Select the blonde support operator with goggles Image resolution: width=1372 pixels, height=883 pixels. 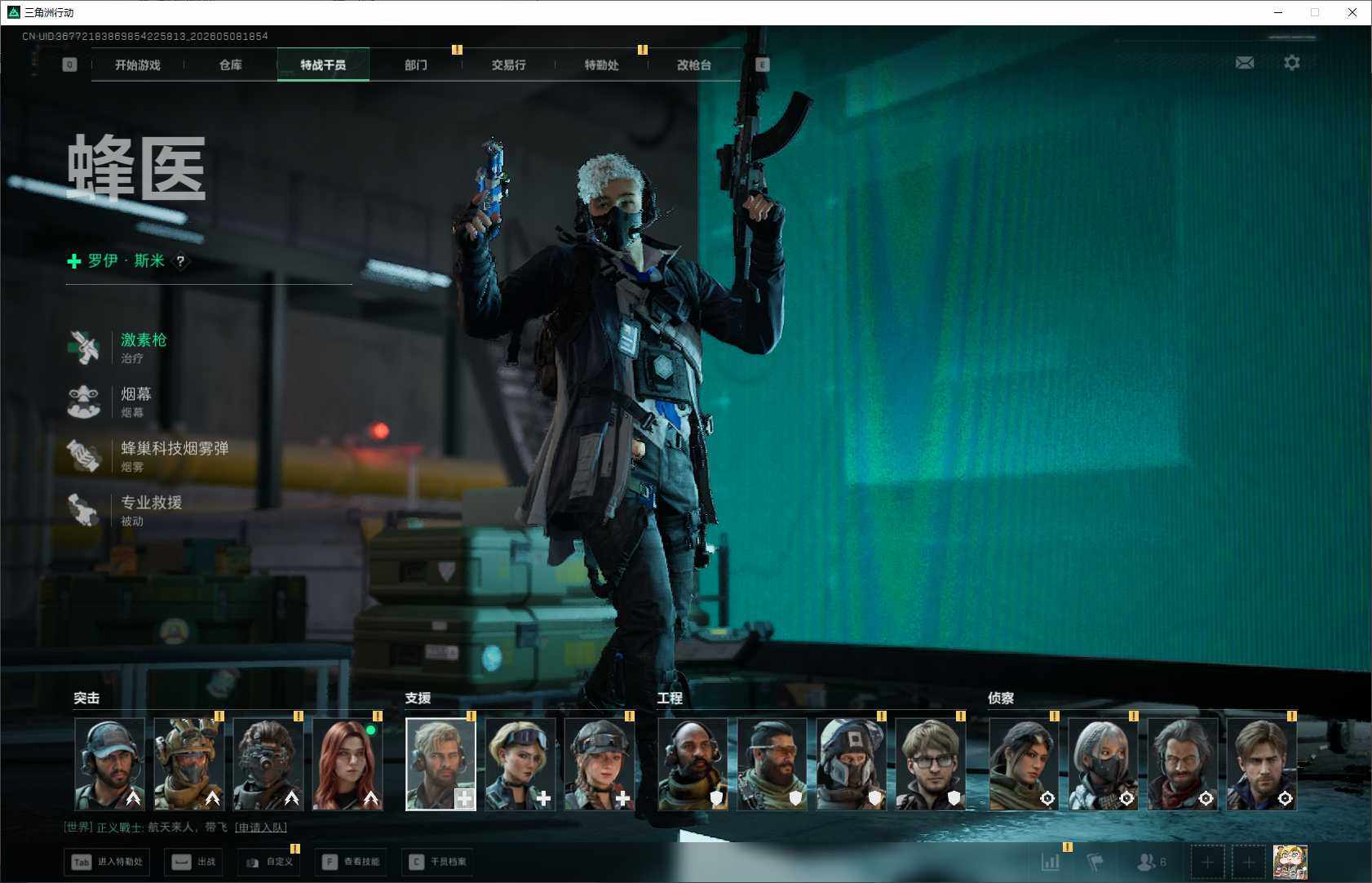point(520,764)
